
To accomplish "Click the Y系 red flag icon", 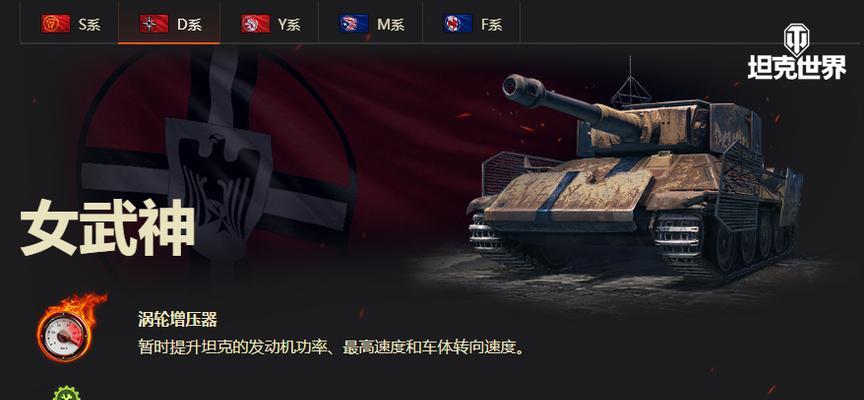I will tap(255, 24).
